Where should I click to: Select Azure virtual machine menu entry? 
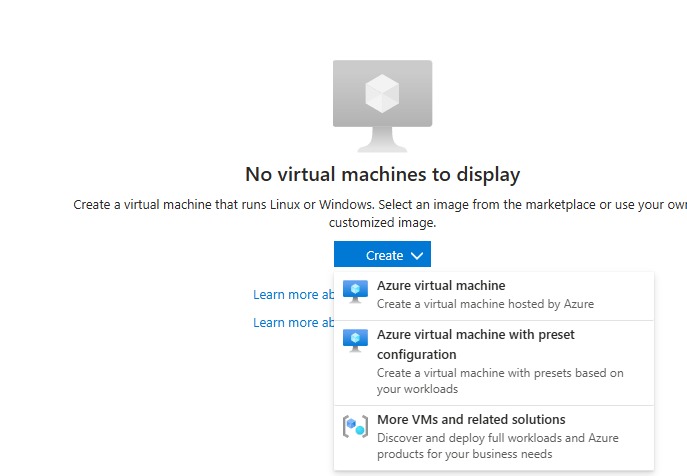[494, 296]
